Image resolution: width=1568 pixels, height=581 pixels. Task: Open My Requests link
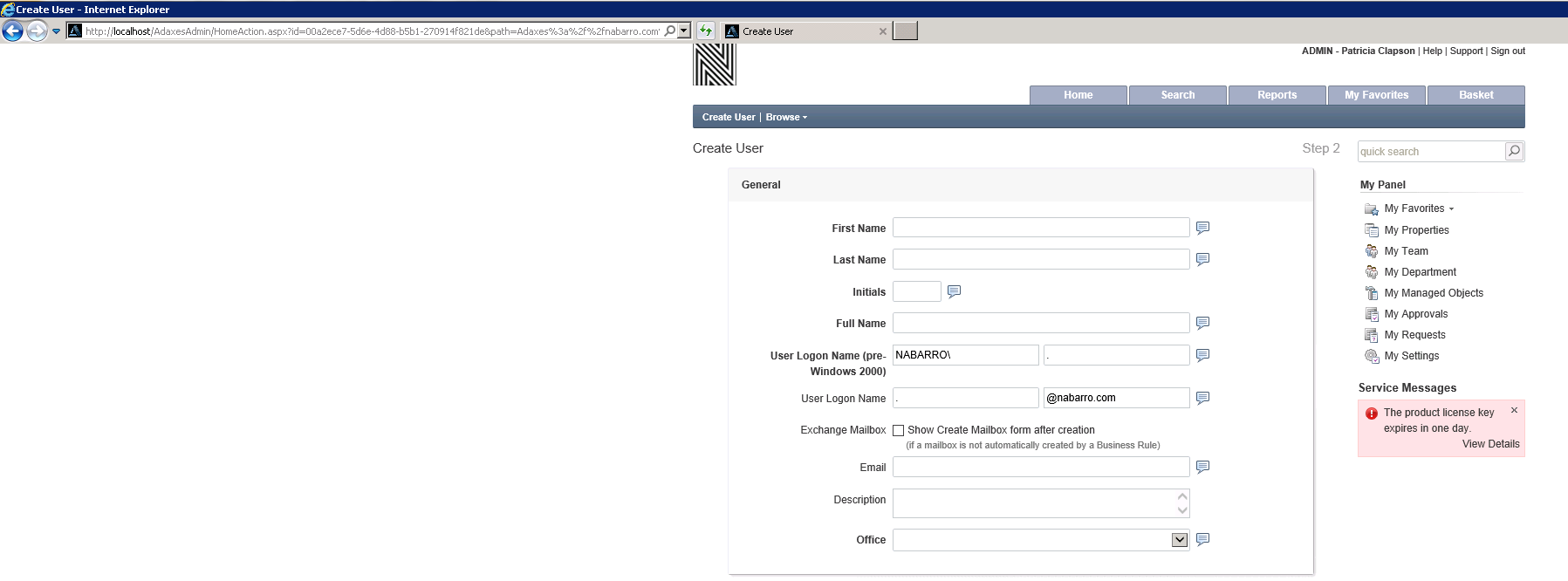coord(1415,335)
